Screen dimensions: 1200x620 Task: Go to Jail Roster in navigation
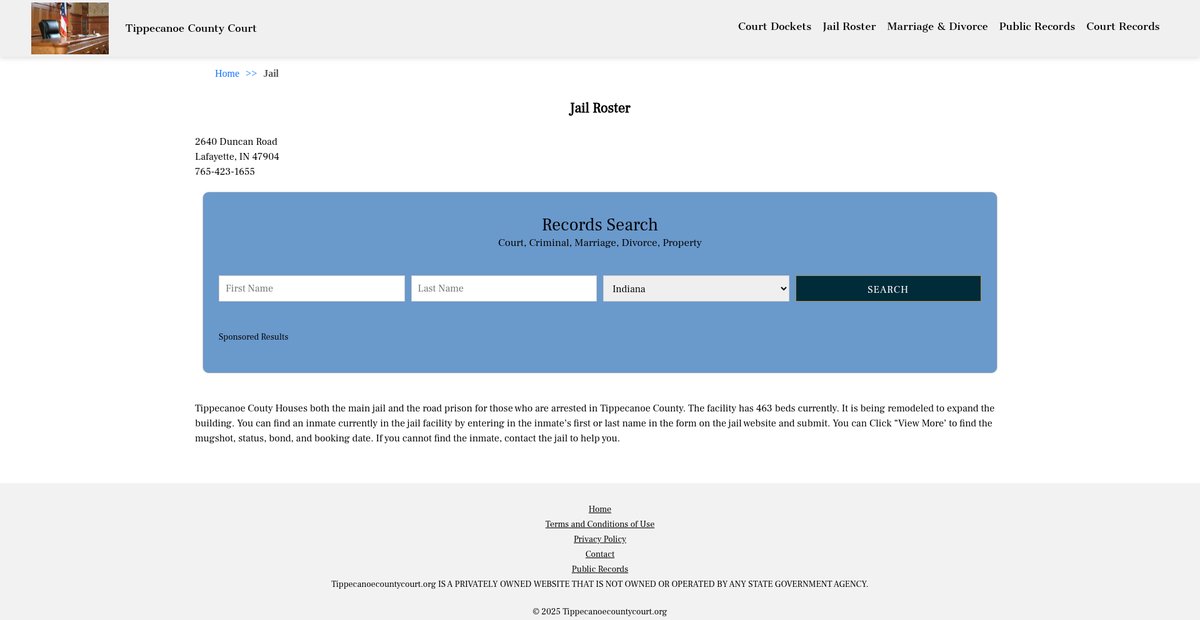(849, 26)
